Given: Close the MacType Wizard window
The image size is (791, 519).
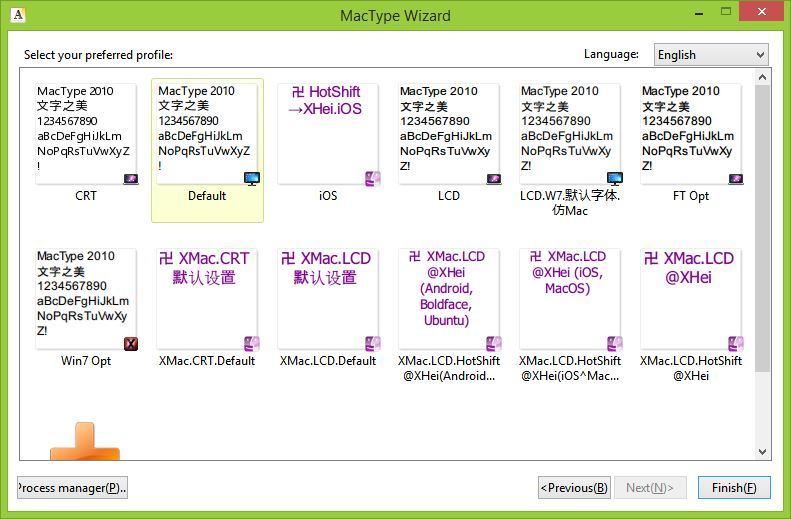Looking at the screenshot, I should point(762,12).
